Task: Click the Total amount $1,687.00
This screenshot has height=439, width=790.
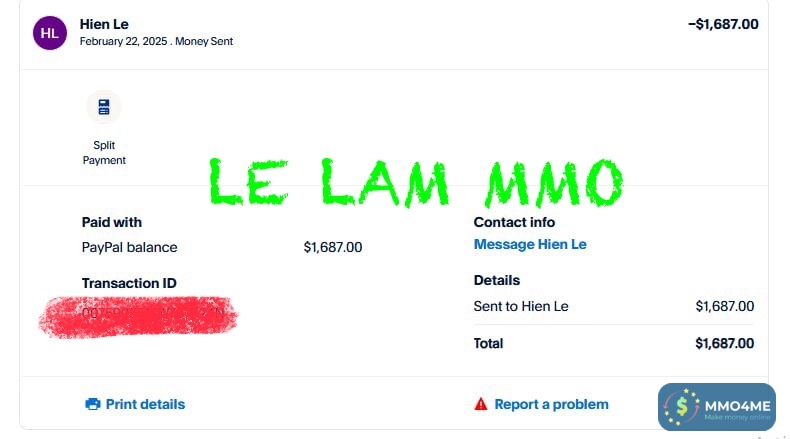Action: click(x=724, y=343)
